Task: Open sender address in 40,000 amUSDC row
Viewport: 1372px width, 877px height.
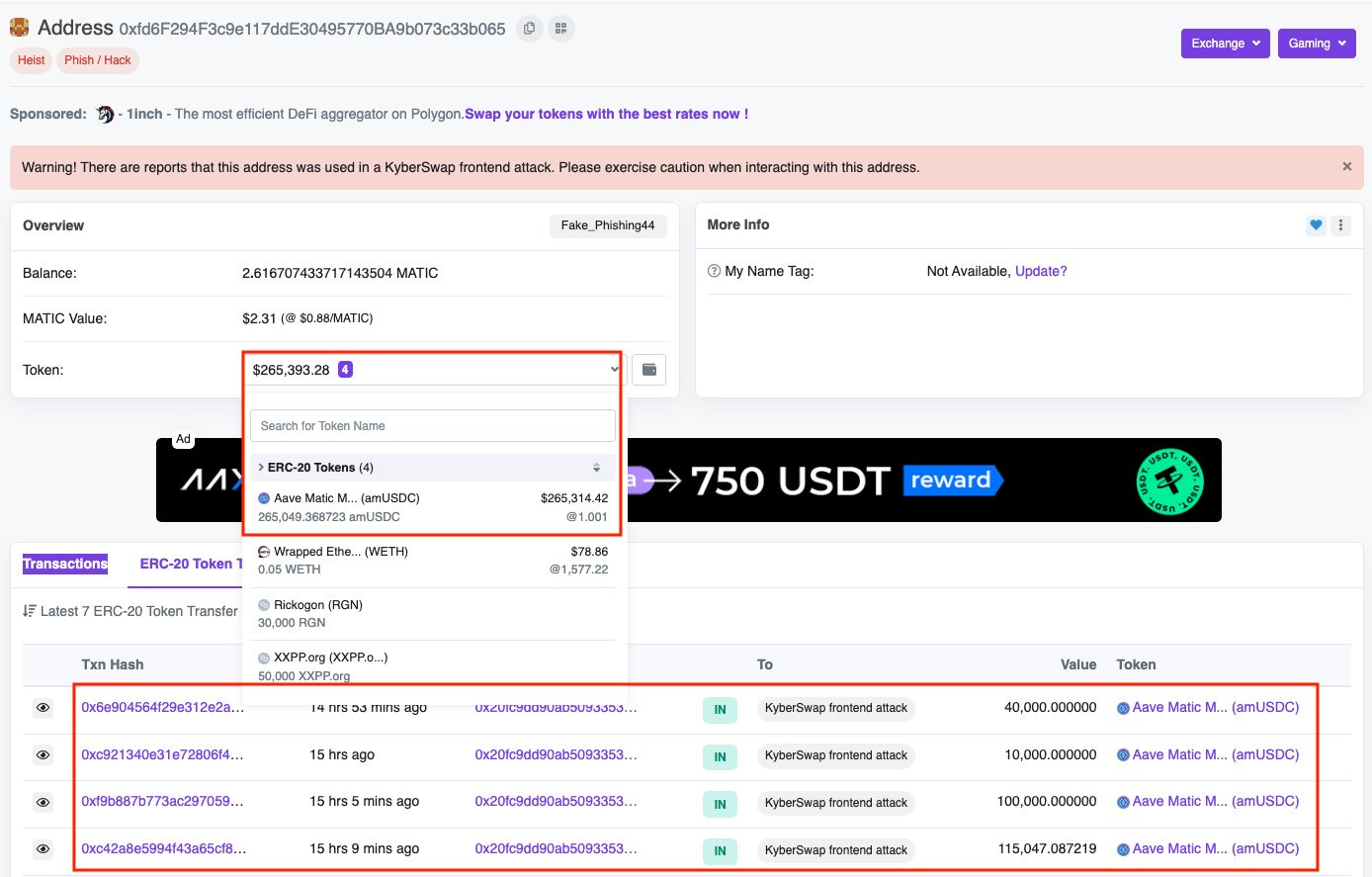Action: point(556,707)
